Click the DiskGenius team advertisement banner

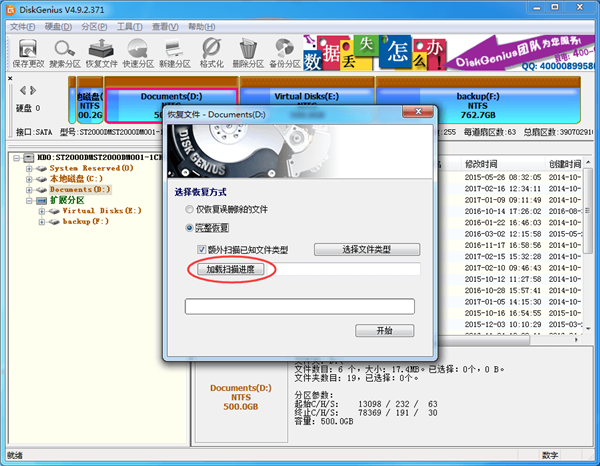coord(449,53)
